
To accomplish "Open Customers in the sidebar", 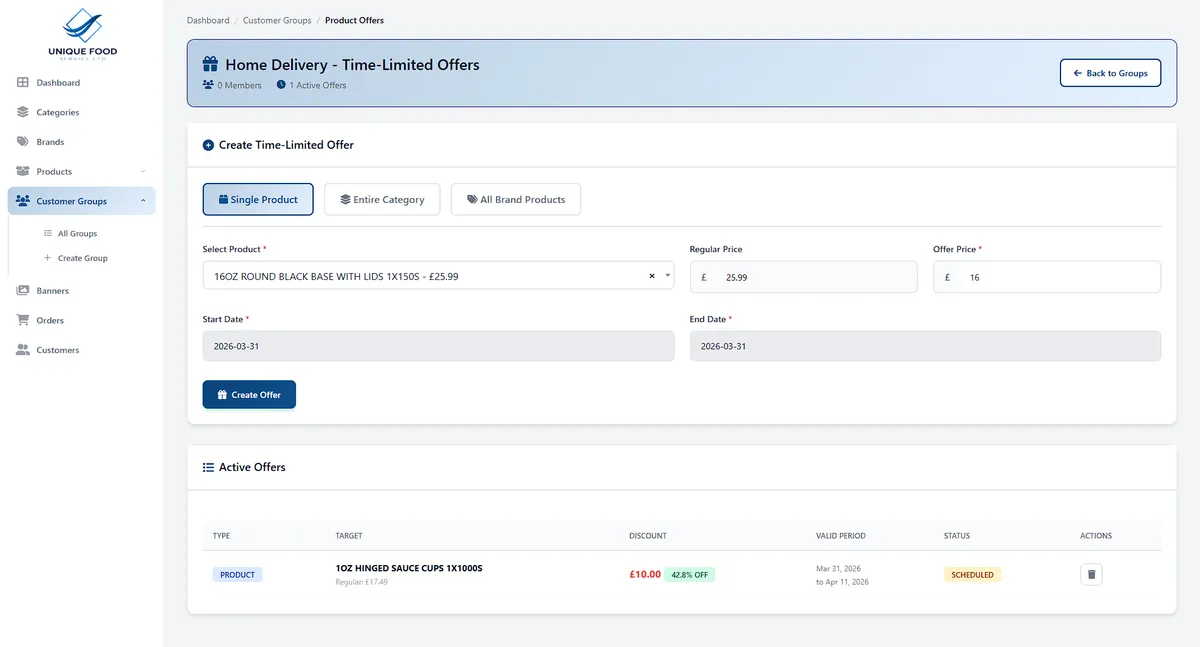I will [x=82, y=350].
